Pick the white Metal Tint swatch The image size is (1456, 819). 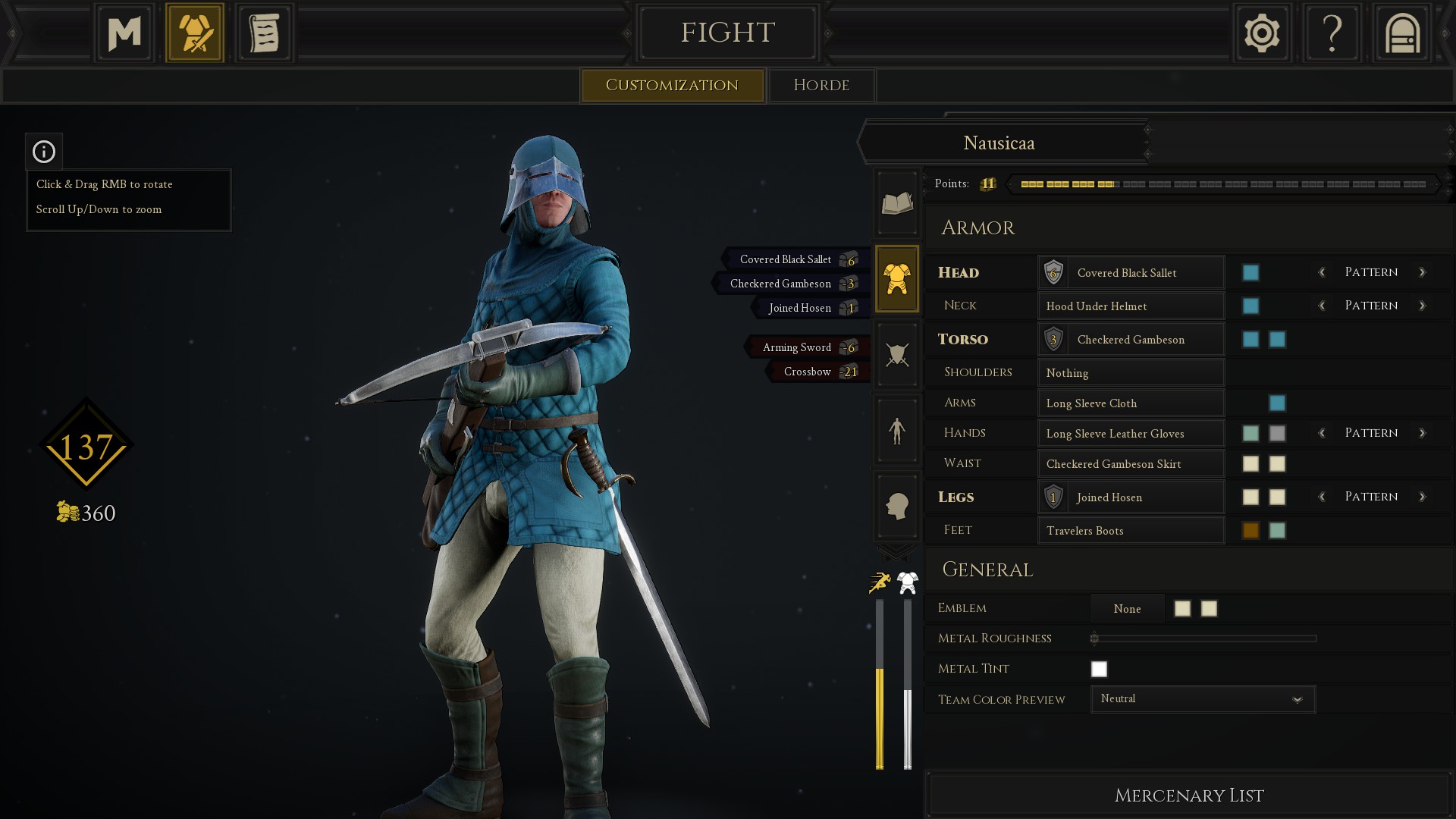[x=1099, y=669]
